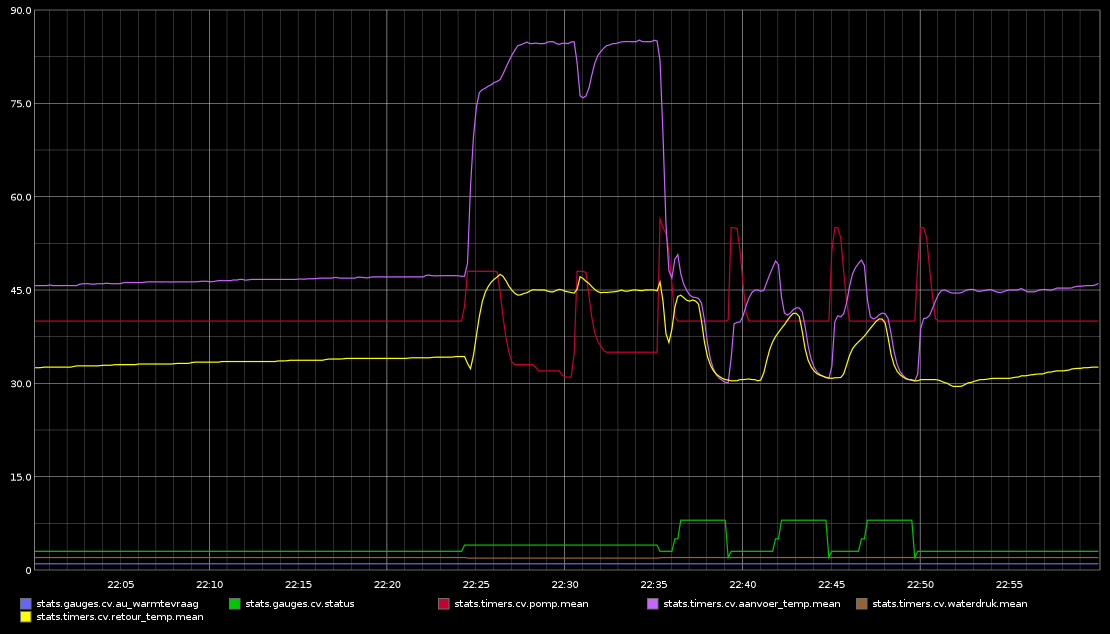Click the 22:15 time axis label
Viewport: 1110px width, 634px height.
[298, 584]
